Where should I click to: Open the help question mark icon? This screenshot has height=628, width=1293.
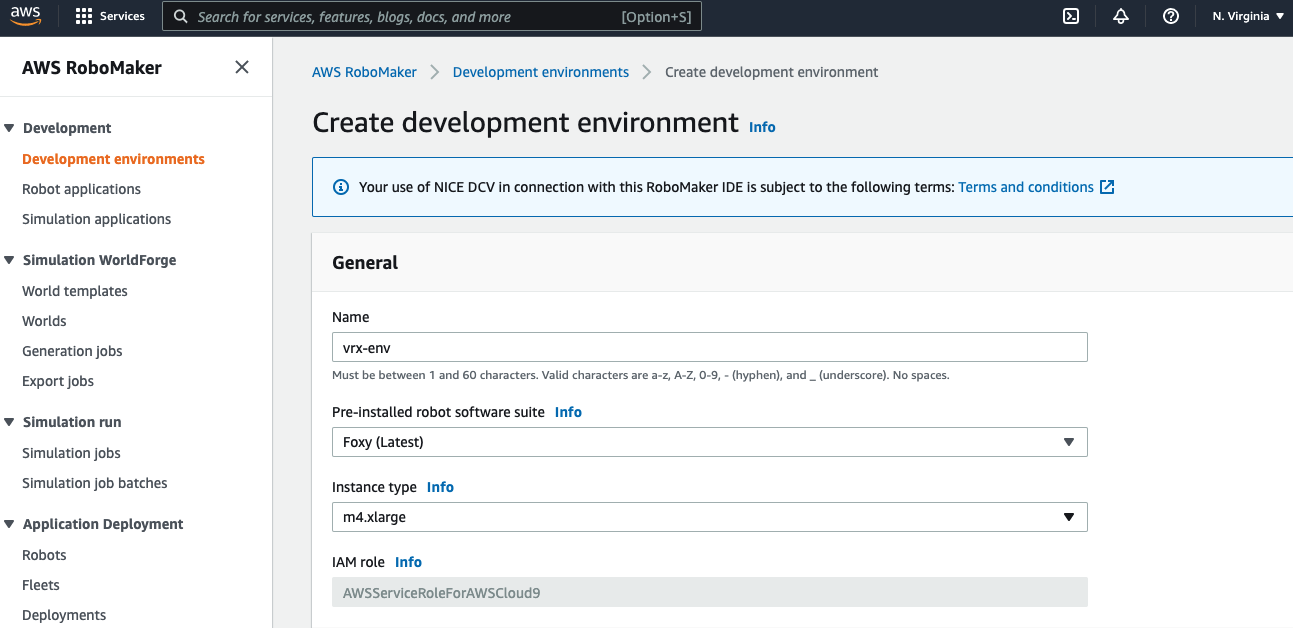point(1171,16)
